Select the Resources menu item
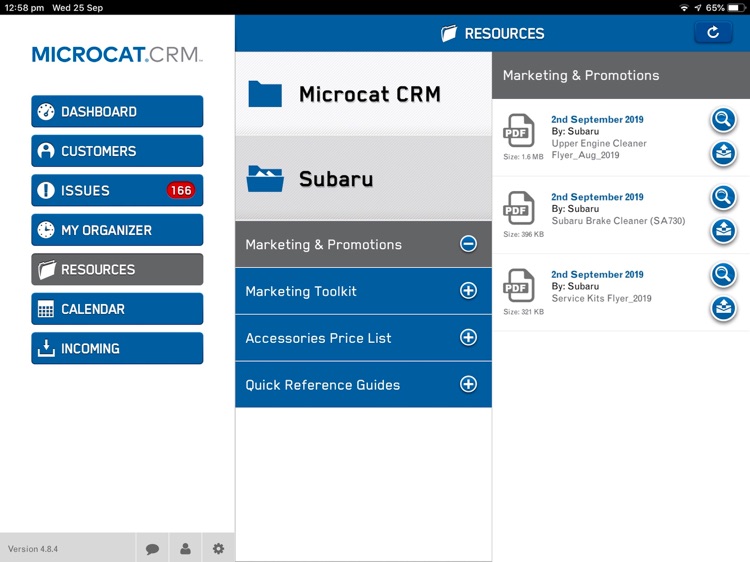Image resolution: width=750 pixels, height=562 pixels. [117, 269]
